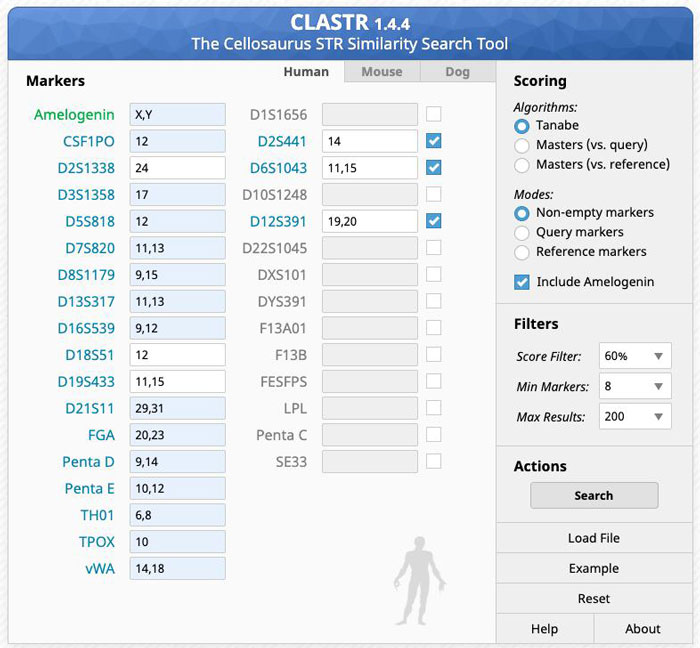Switch to the Mouse species tab
Viewport: 700px width, 648px height.
pos(381,72)
